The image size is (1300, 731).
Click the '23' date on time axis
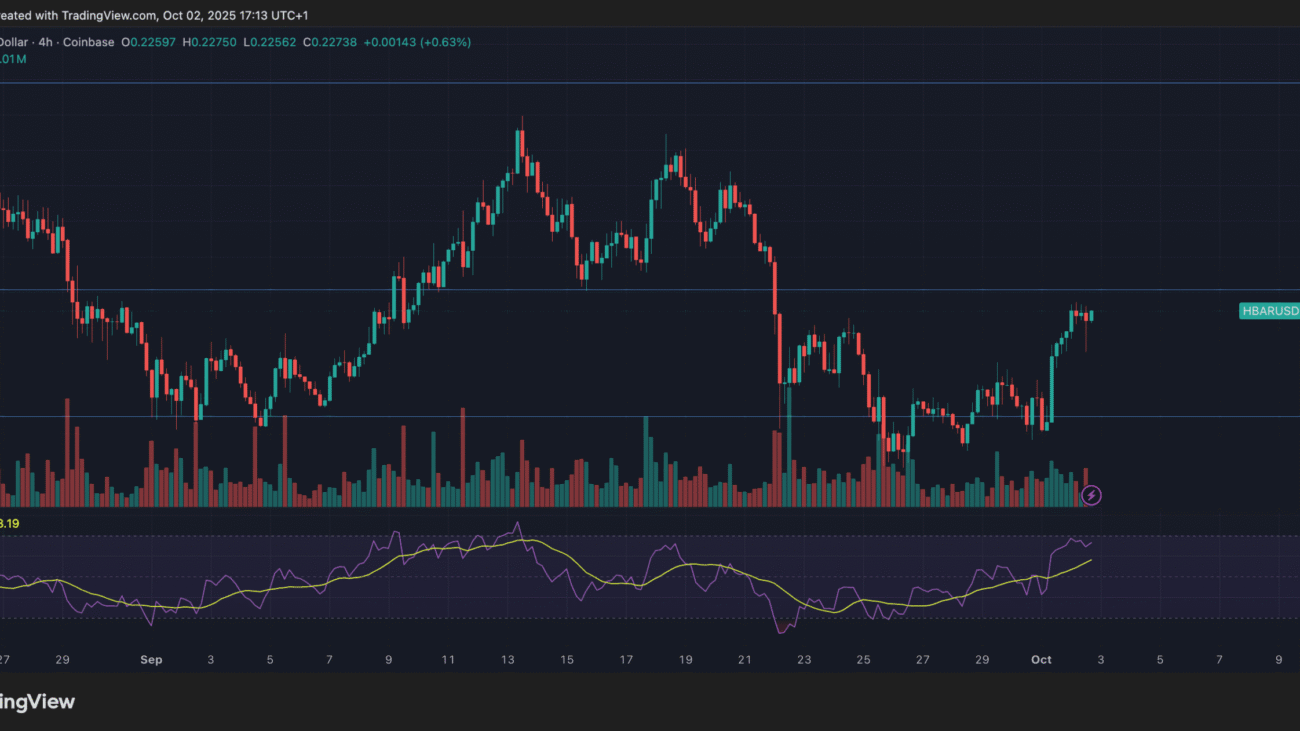coord(805,660)
